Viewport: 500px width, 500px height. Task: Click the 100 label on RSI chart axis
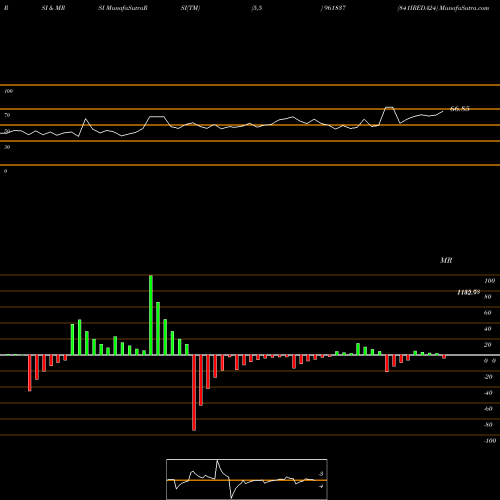point(8,91)
